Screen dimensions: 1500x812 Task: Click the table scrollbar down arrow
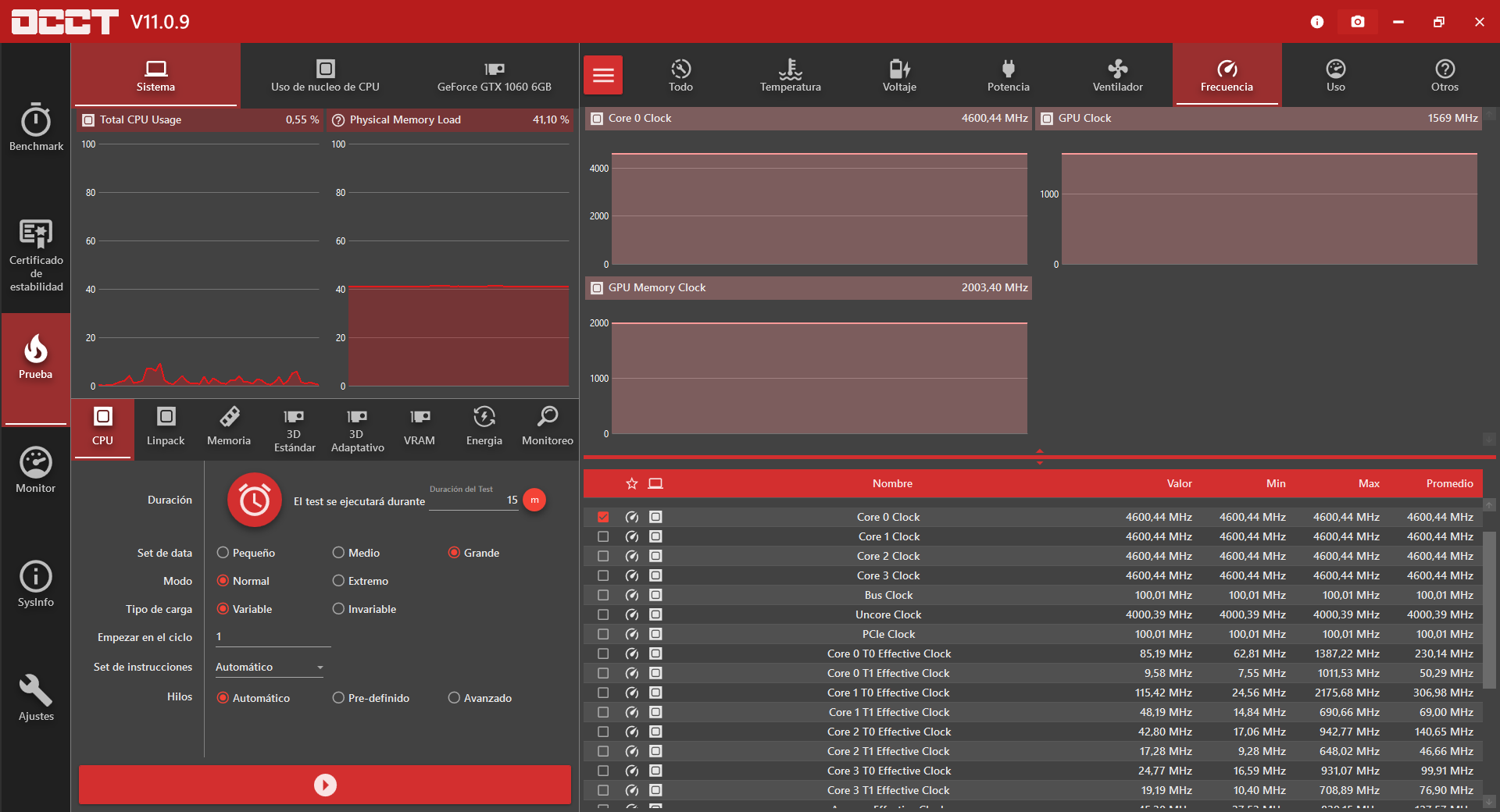pyautogui.click(x=1490, y=801)
